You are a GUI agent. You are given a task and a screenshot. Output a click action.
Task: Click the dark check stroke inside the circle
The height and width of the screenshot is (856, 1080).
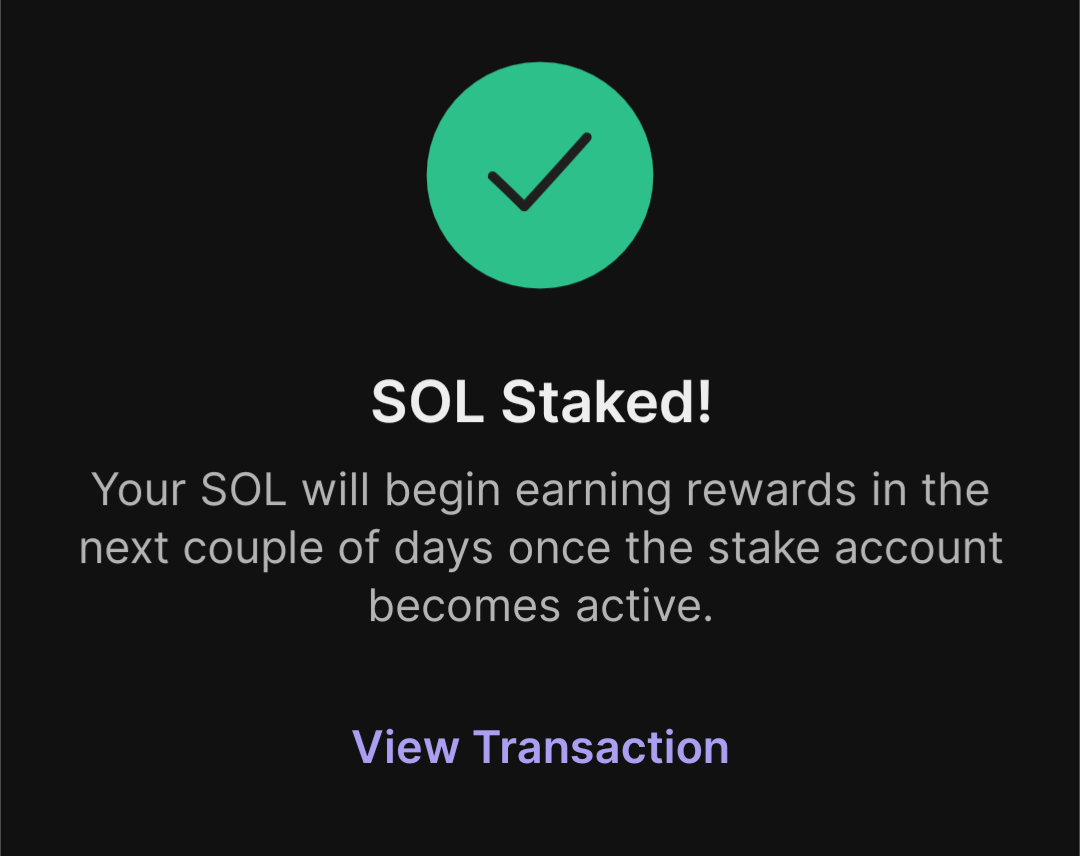pyautogui.click(x=539, y=172)
